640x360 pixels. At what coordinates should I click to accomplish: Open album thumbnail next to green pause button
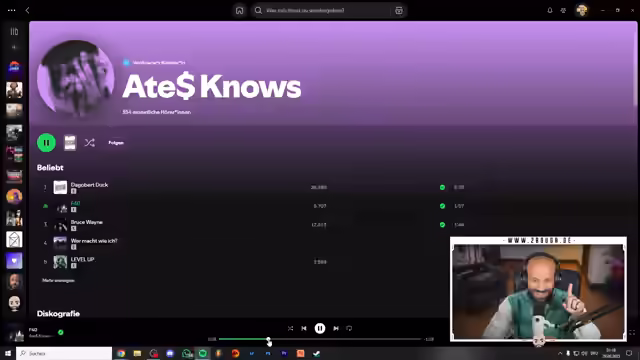click(x=70, y=143)
